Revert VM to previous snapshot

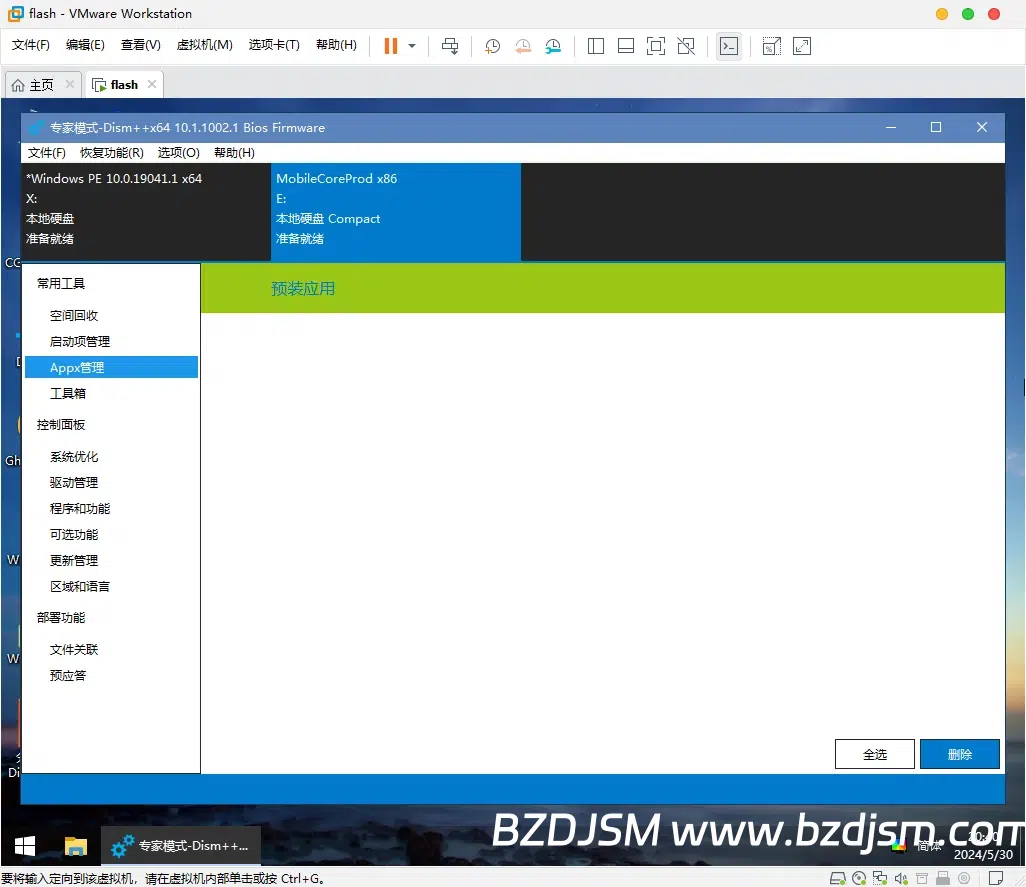523,46
